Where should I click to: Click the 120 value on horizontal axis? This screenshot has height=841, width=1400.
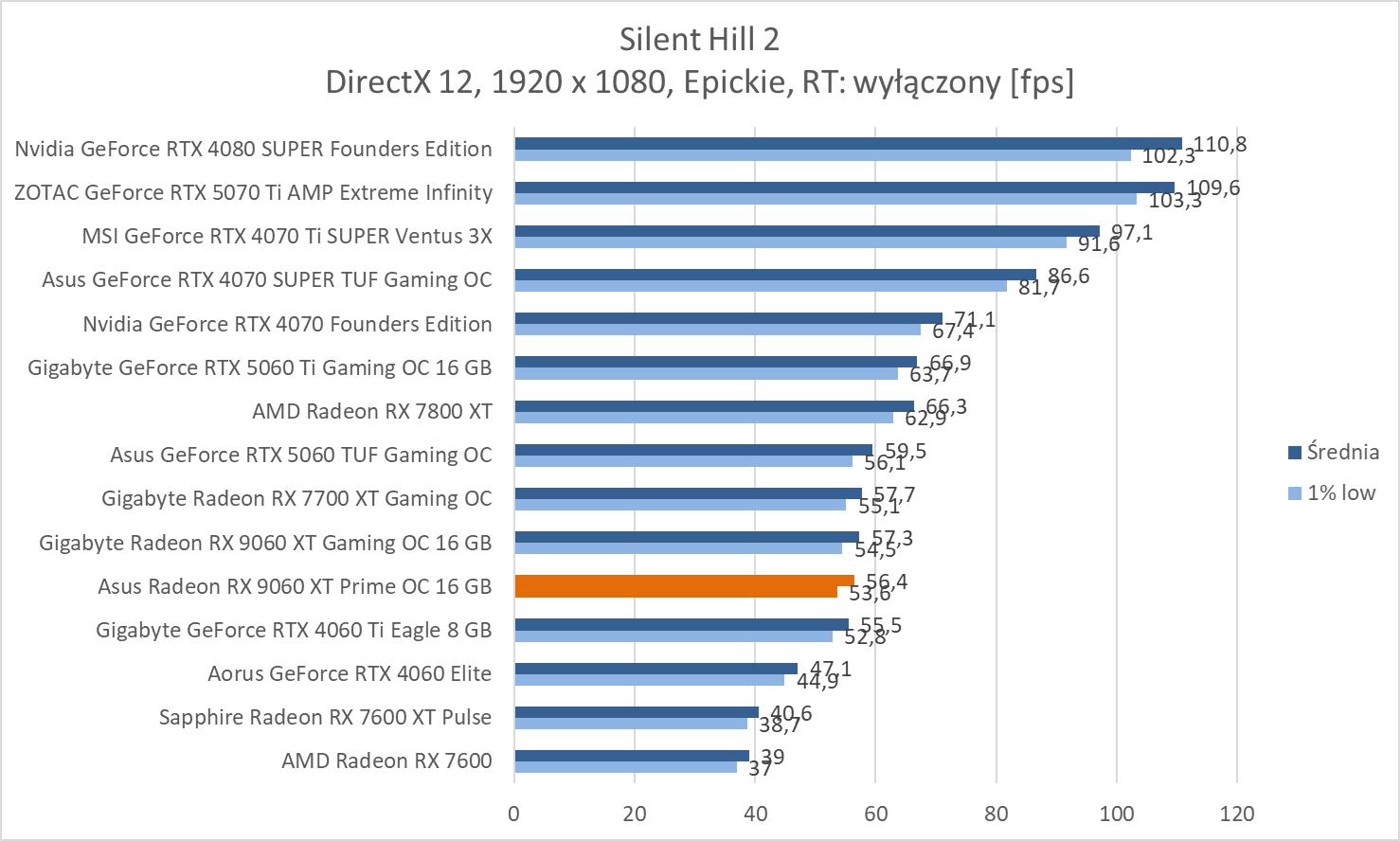point(1237,814)
